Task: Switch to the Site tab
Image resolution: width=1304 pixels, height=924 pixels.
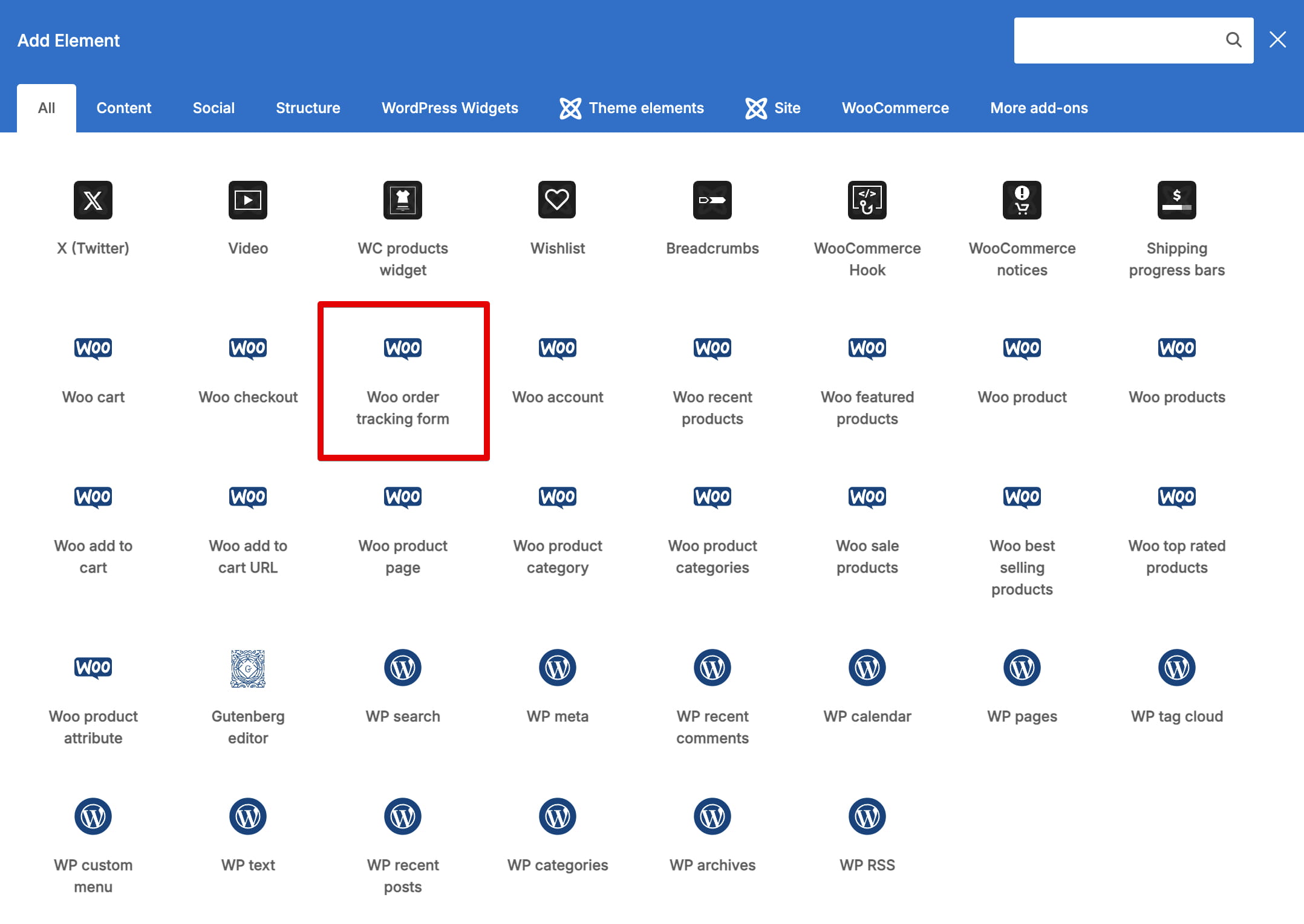Action: tap(773, 108)
